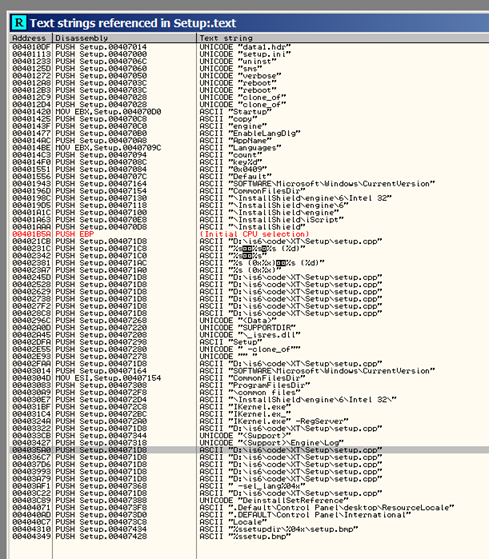Select the highlighted row at address 004035A0

click(x=249, y=450)
